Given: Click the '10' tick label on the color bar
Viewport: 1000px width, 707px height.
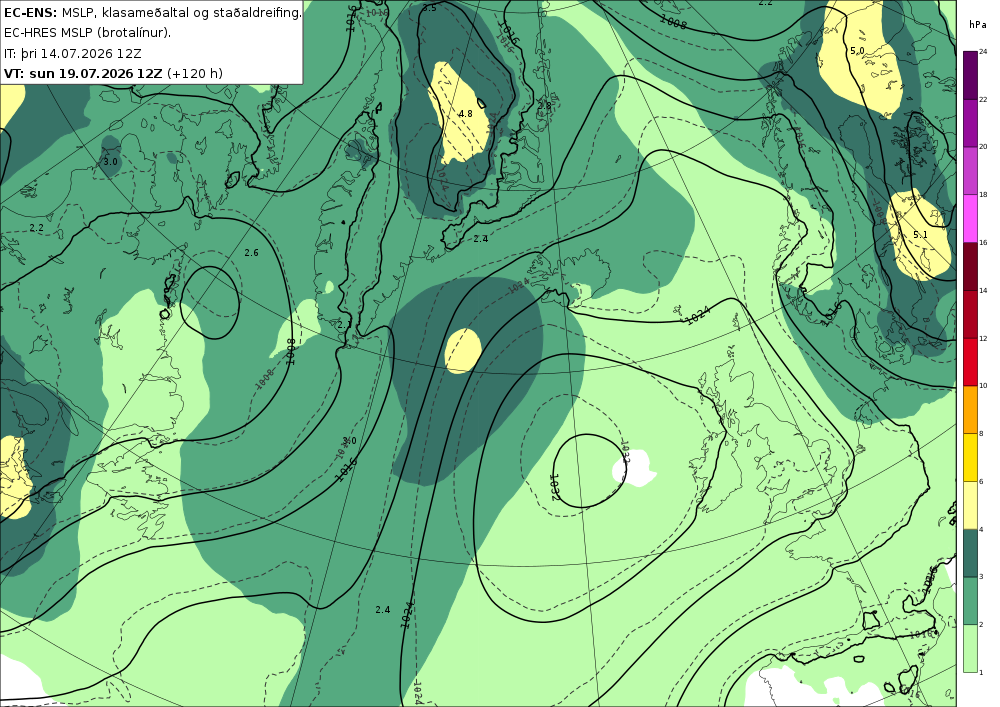Looking at the screenshot, I should [983, 386].
